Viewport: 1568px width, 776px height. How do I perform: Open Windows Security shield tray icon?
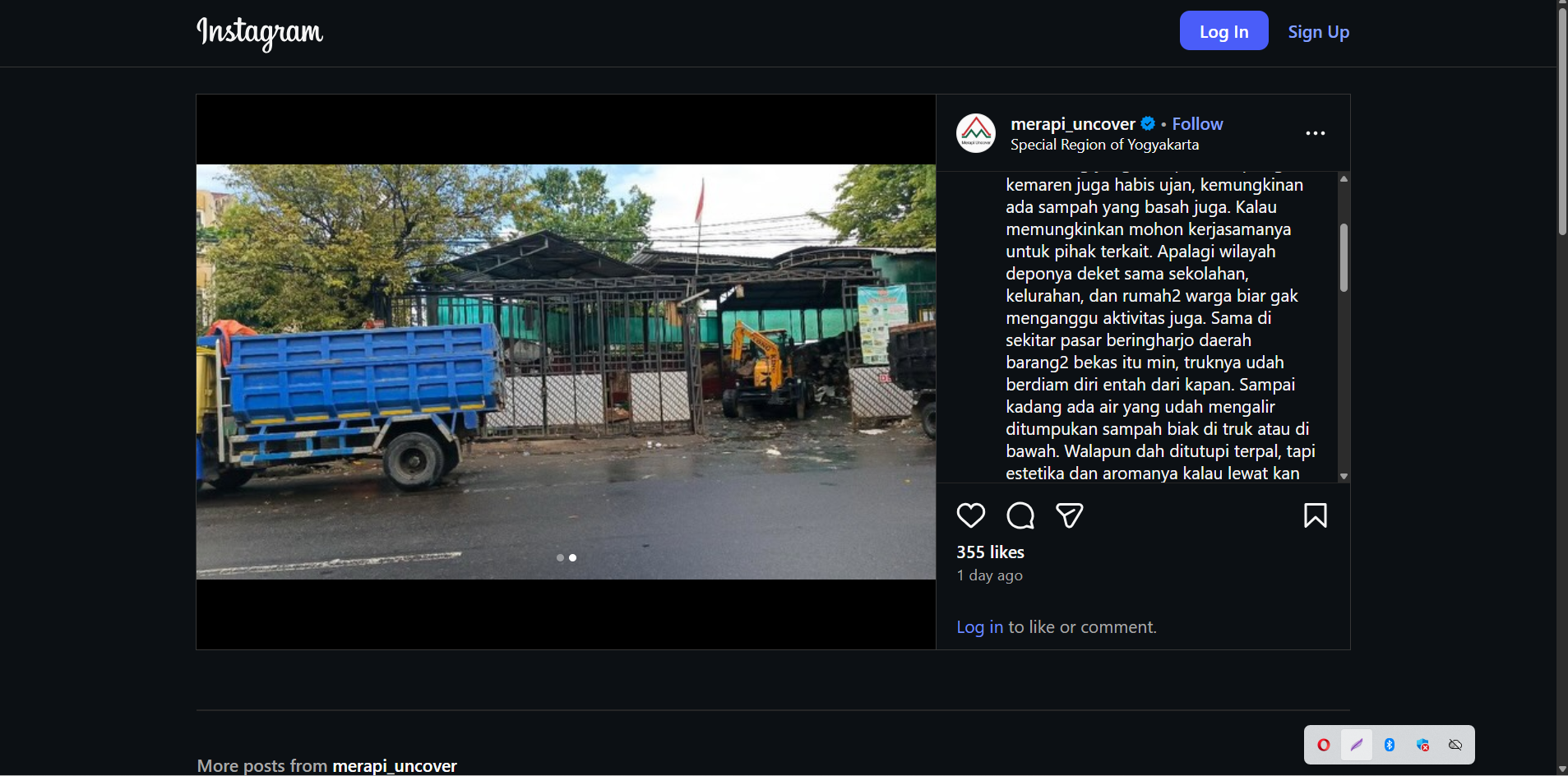[x=1422, y=745]
